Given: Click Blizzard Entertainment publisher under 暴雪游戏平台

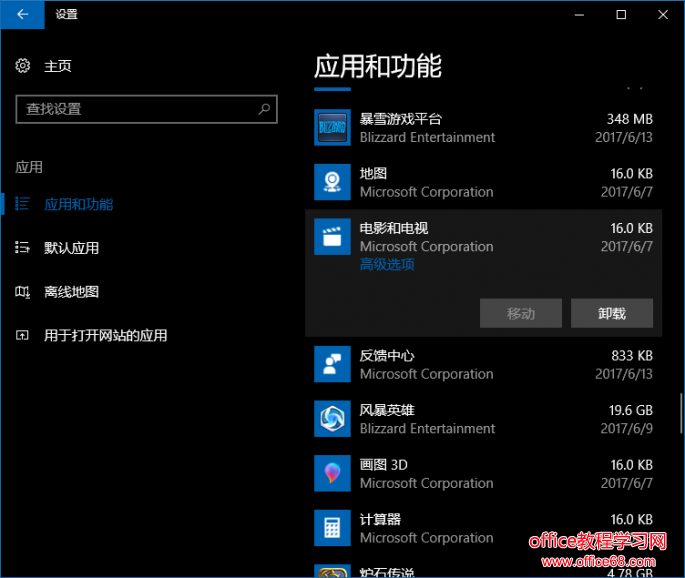Looking at the screenshot, I should 427,137.
